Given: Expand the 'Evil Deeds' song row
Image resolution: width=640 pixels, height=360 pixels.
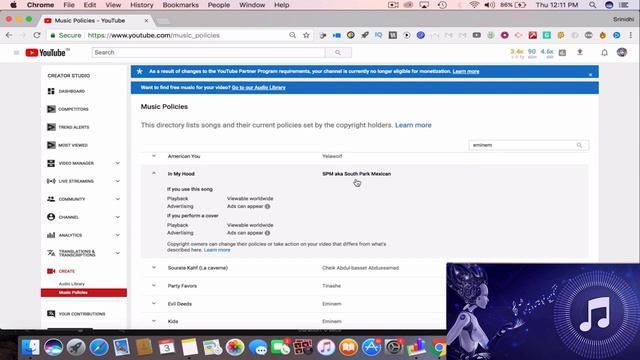Looking at the screenshot, I should [x=154, y=304].
